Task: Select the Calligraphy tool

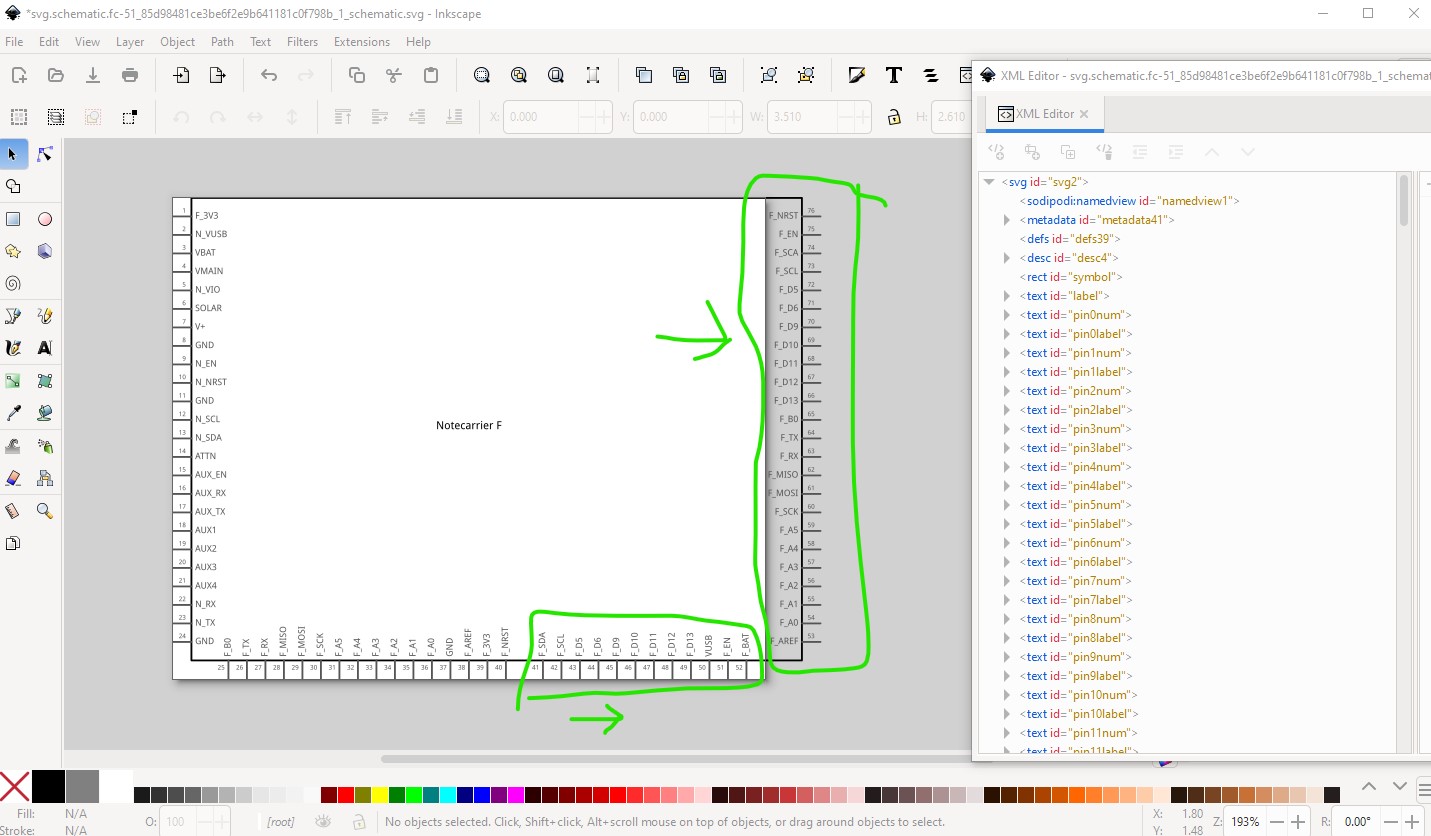Action: [13, 348]
